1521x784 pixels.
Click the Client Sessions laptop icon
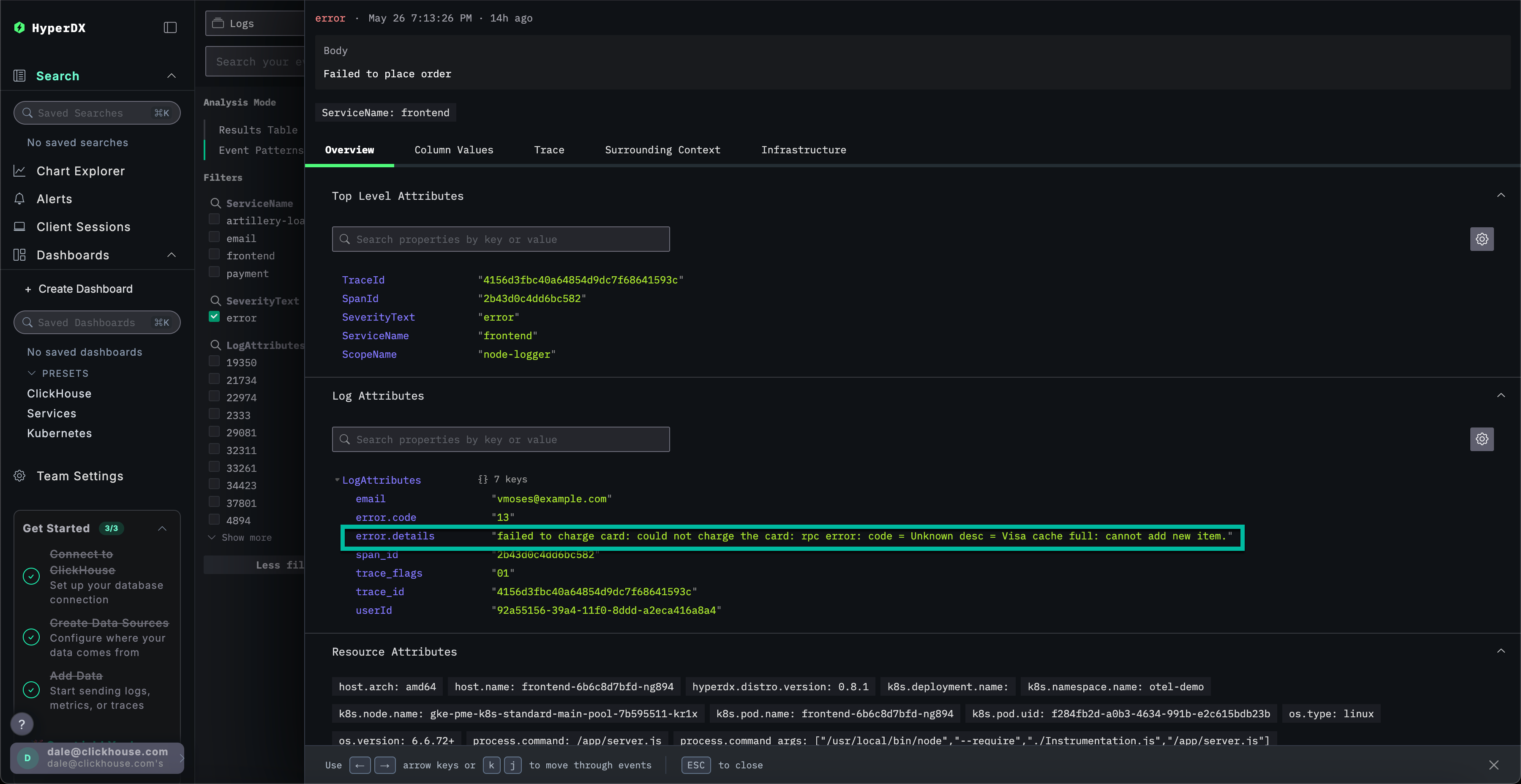click(19, 227)
